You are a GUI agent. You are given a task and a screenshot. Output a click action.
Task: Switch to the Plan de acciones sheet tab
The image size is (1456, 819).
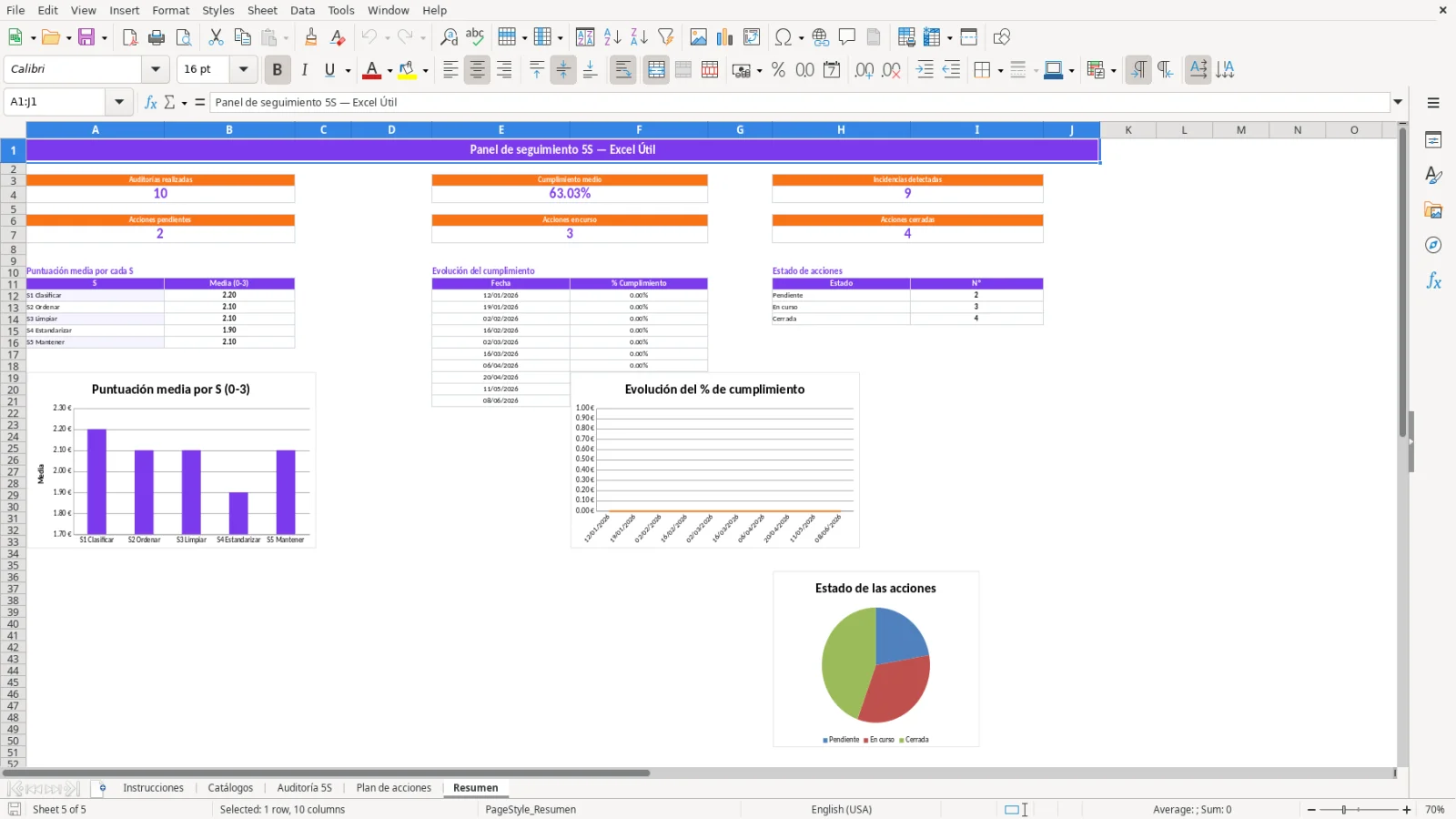[394, 788]
